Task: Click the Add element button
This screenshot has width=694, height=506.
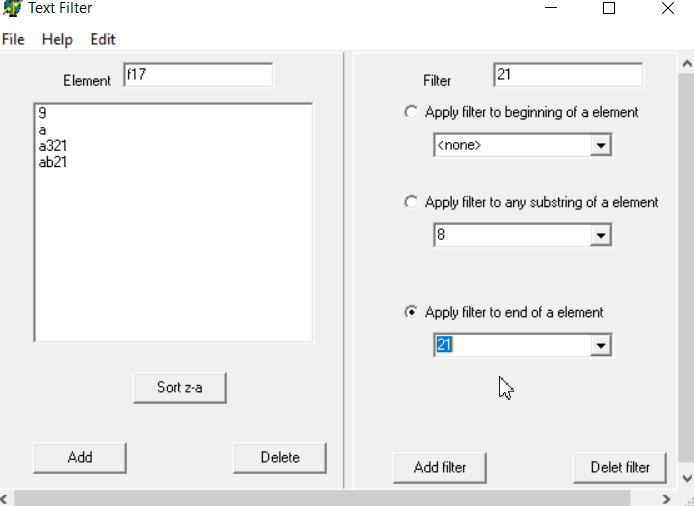Action: tap(80, 458)
